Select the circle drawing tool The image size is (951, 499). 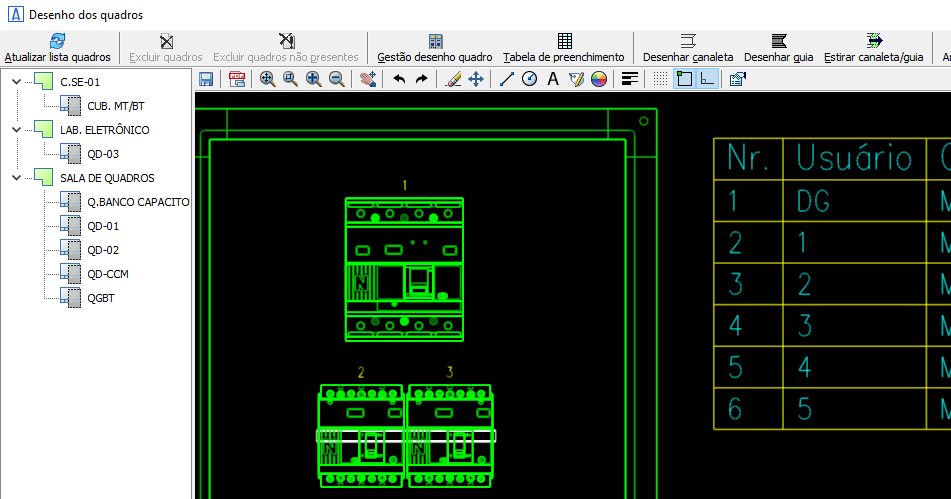pos(529,79)
